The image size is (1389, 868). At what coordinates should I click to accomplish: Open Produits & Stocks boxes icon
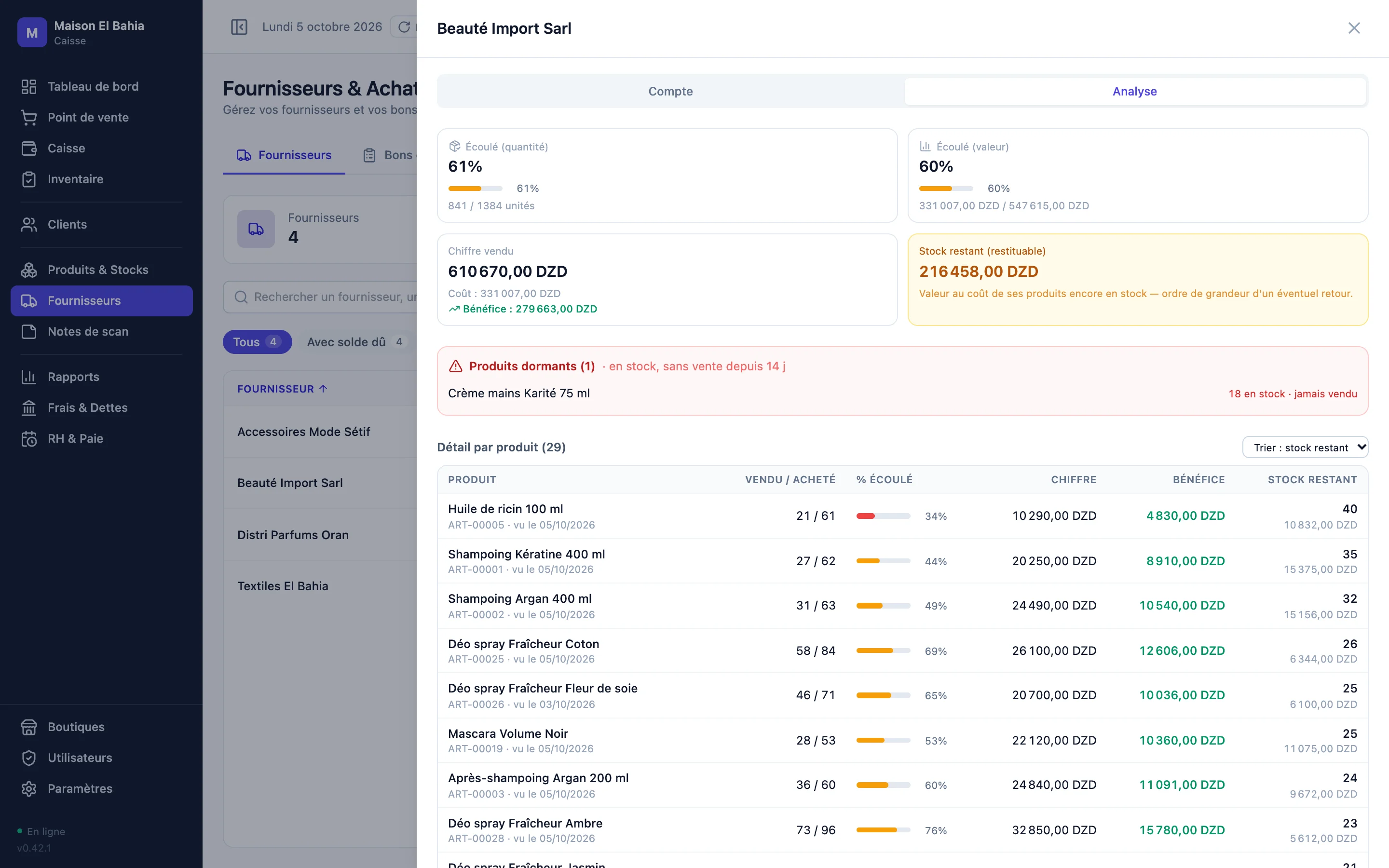29,270
